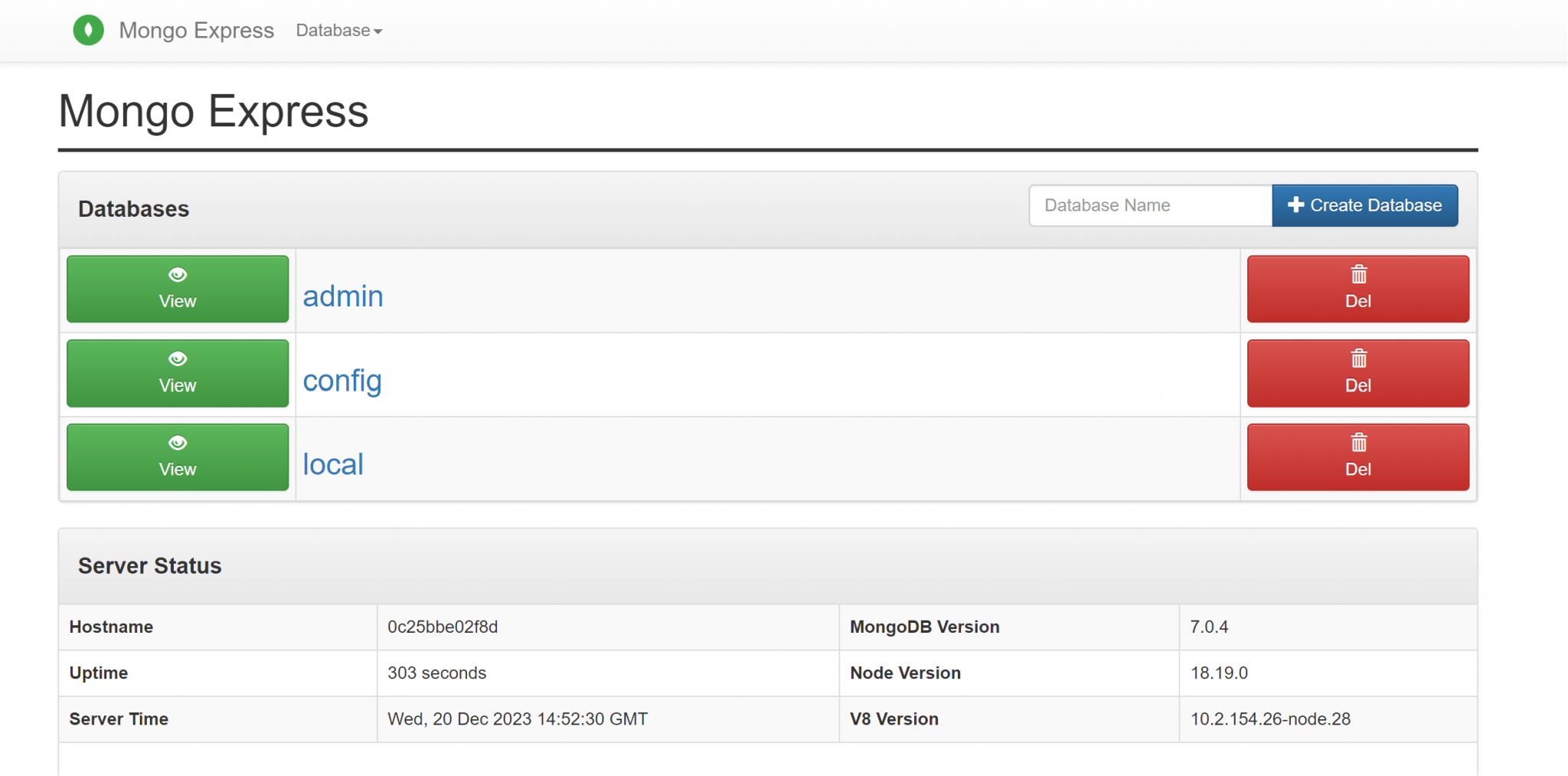
Task: Click the Hostname value 0c25bbe02f8d
Action: 443,627
